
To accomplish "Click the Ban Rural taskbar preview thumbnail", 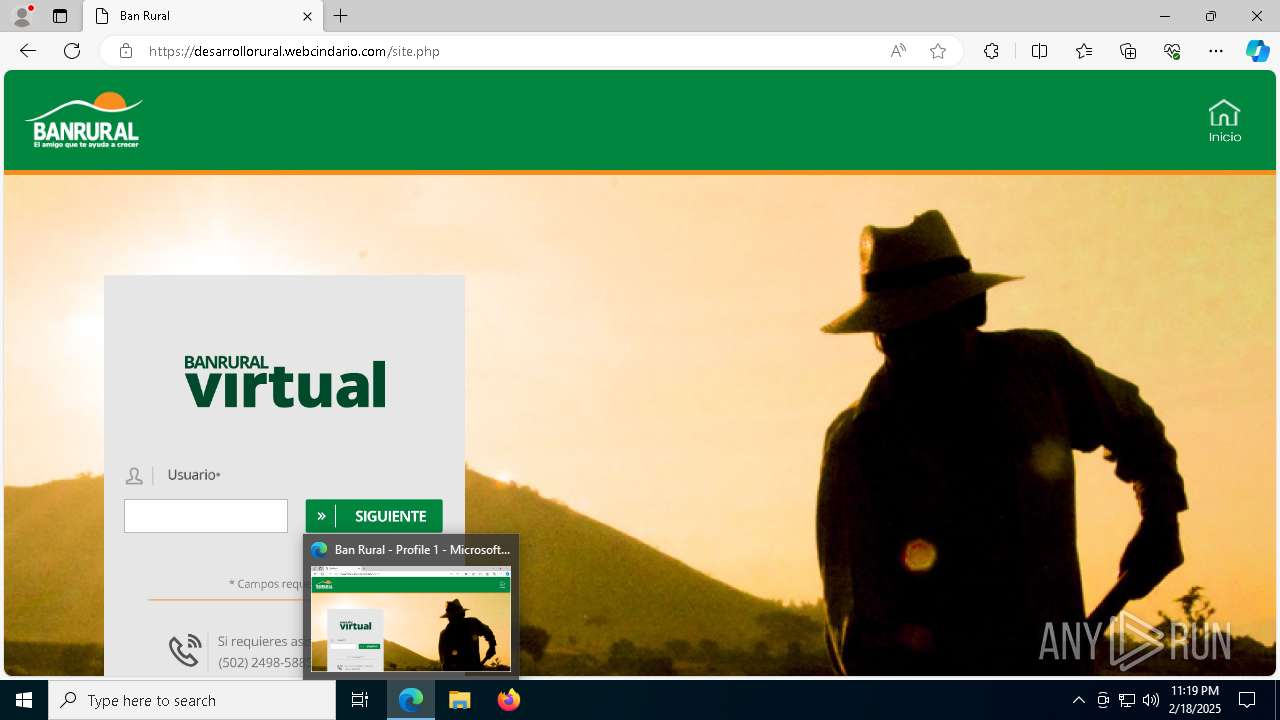I will pos(411,618).
